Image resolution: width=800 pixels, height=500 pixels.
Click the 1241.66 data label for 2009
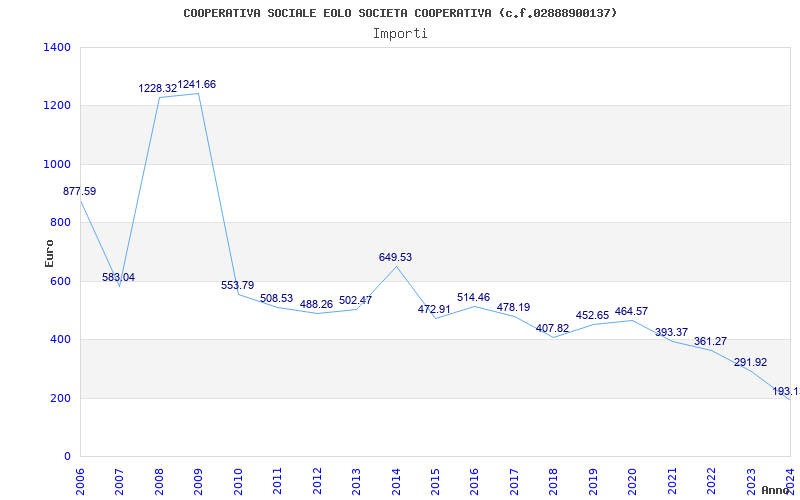197,85
